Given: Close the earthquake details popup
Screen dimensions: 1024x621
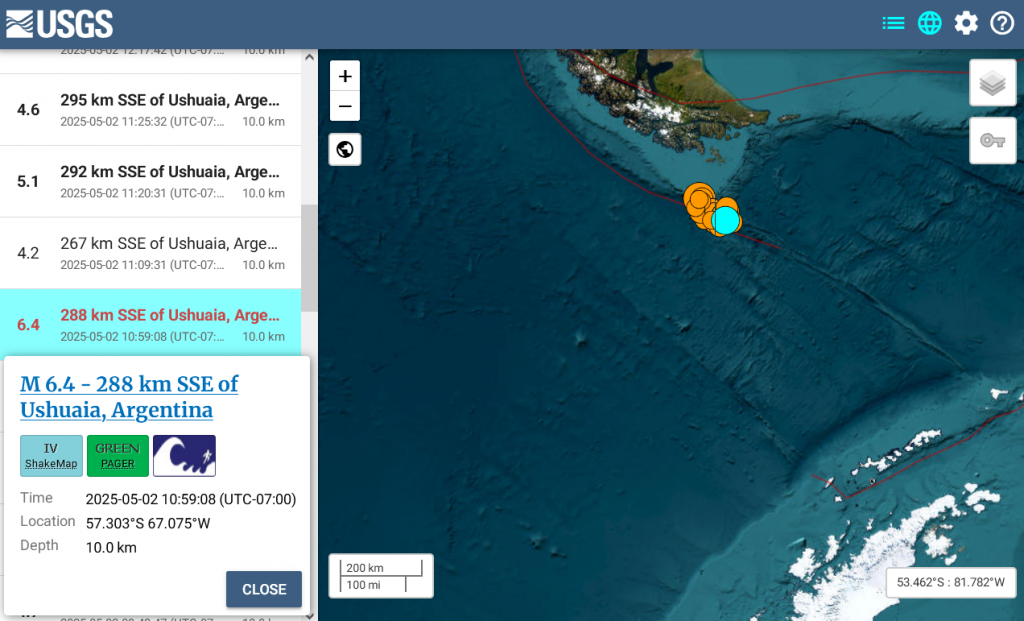Looking at the screenshot, I should [x=264, y=589].
